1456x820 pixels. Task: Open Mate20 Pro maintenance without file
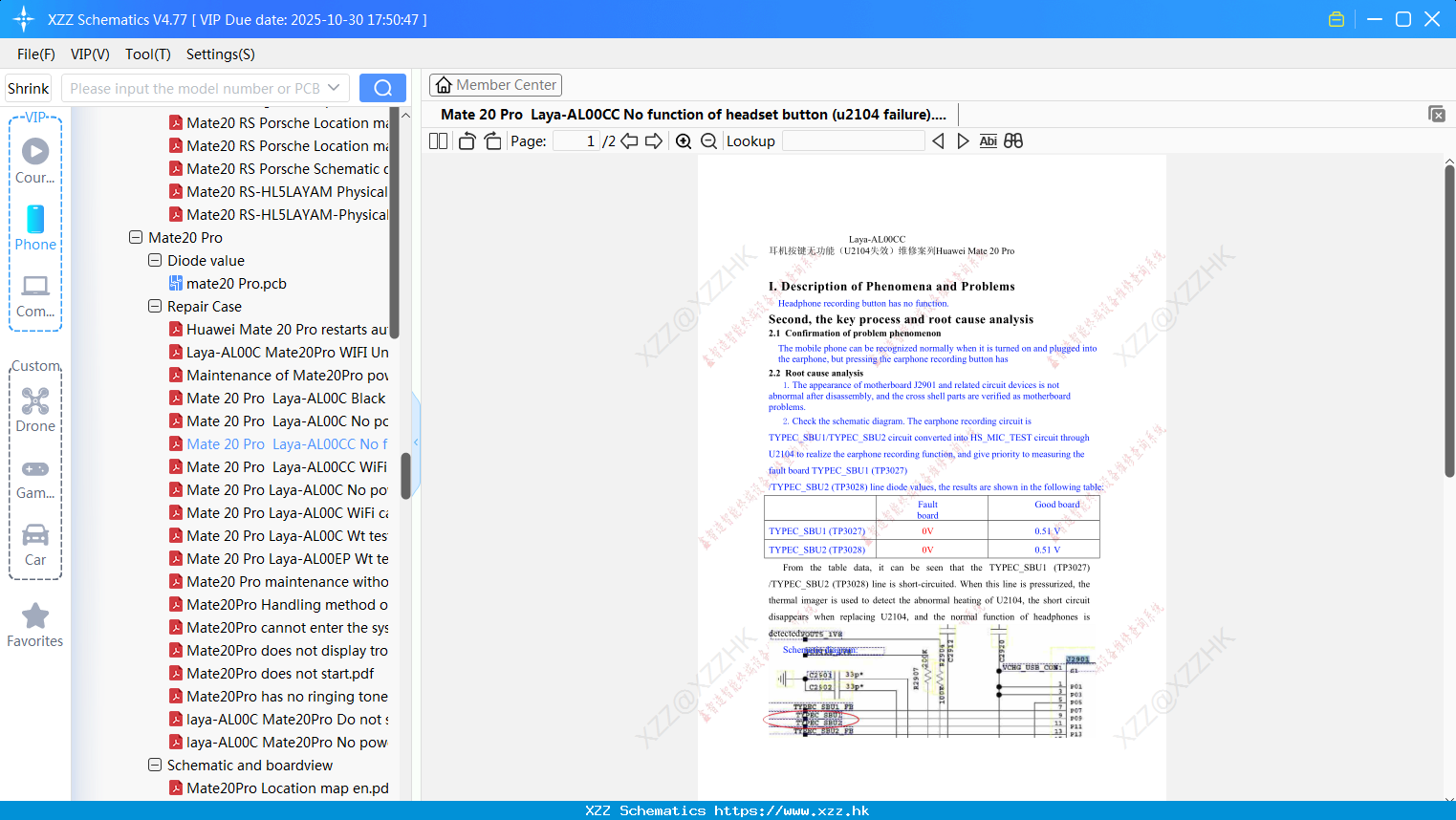[x=278, y=581]
